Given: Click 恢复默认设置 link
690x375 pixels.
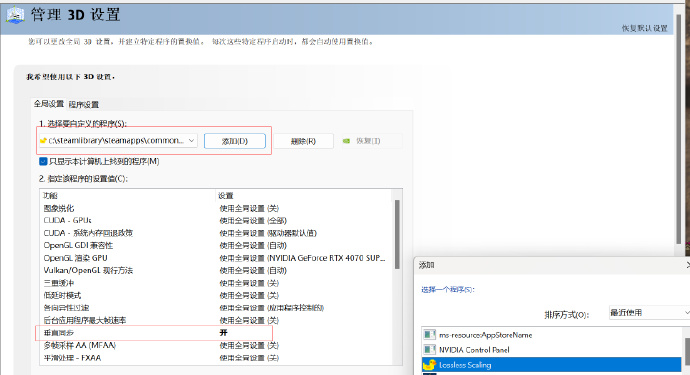Looking at the screenshot, I should (x=644, y=28).
